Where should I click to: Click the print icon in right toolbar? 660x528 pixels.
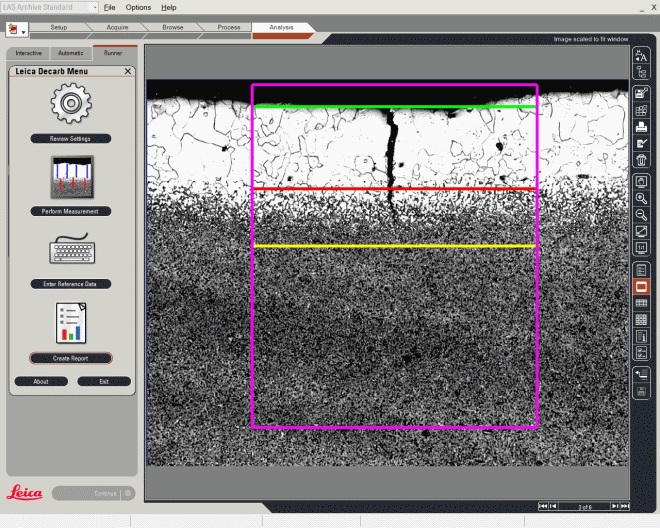click(641, 127)
